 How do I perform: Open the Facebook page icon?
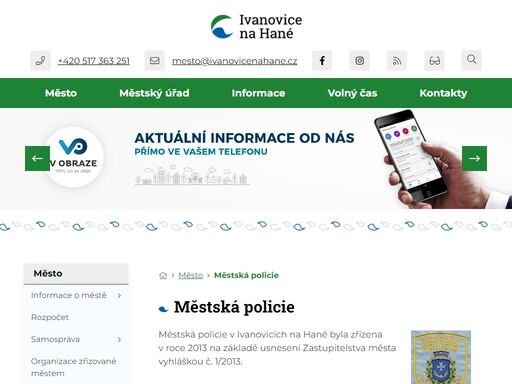[x=322, y=61]
